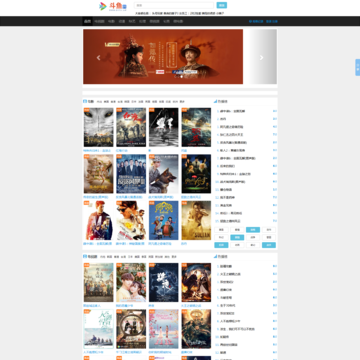
Task: Open the golden Sultan movie poster
Action: 196,220
